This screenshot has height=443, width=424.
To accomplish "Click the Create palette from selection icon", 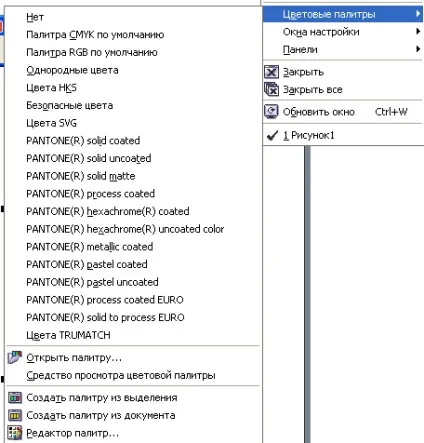I will [15, 398].
